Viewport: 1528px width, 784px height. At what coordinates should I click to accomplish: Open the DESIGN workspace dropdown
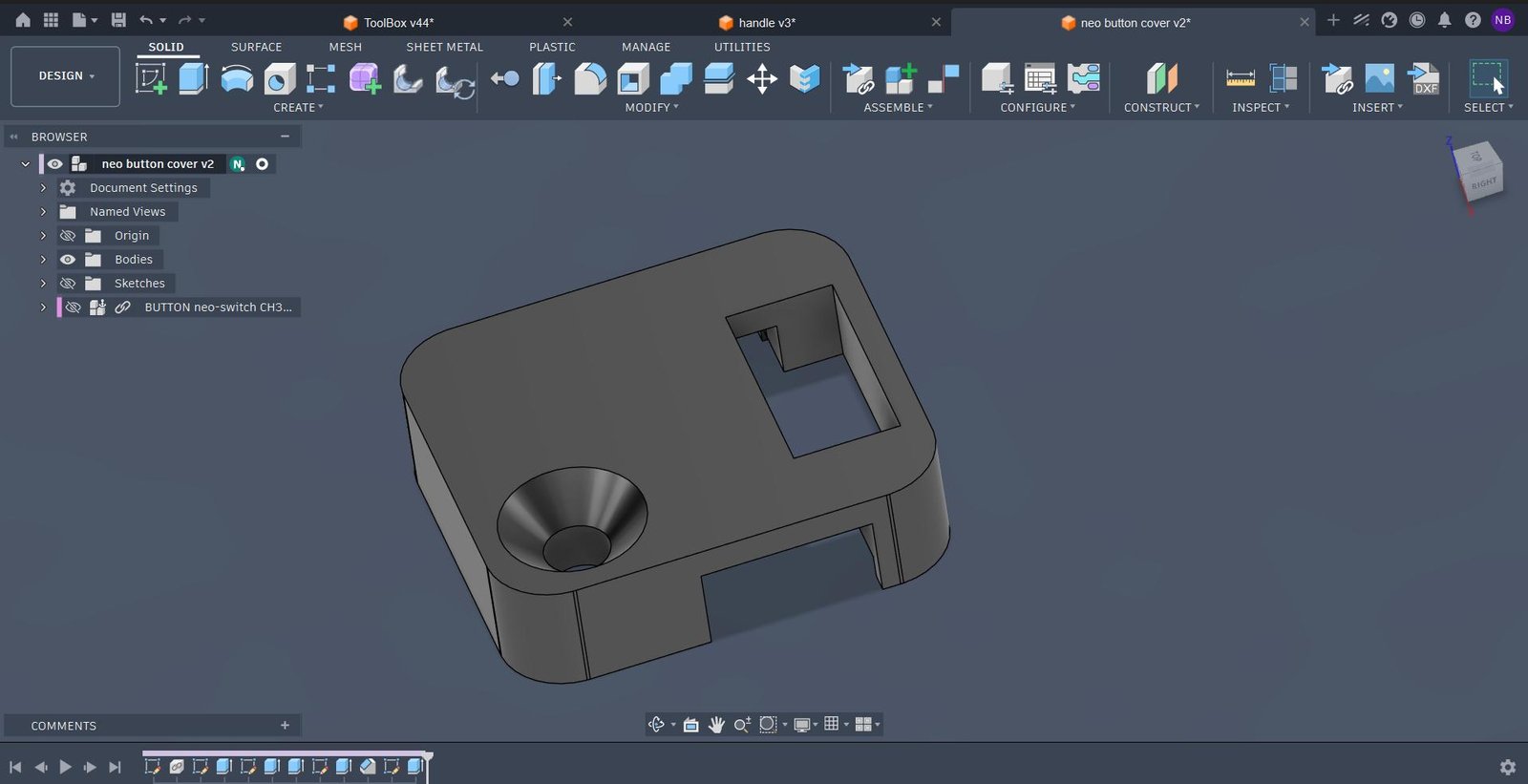tap(65, 76)
